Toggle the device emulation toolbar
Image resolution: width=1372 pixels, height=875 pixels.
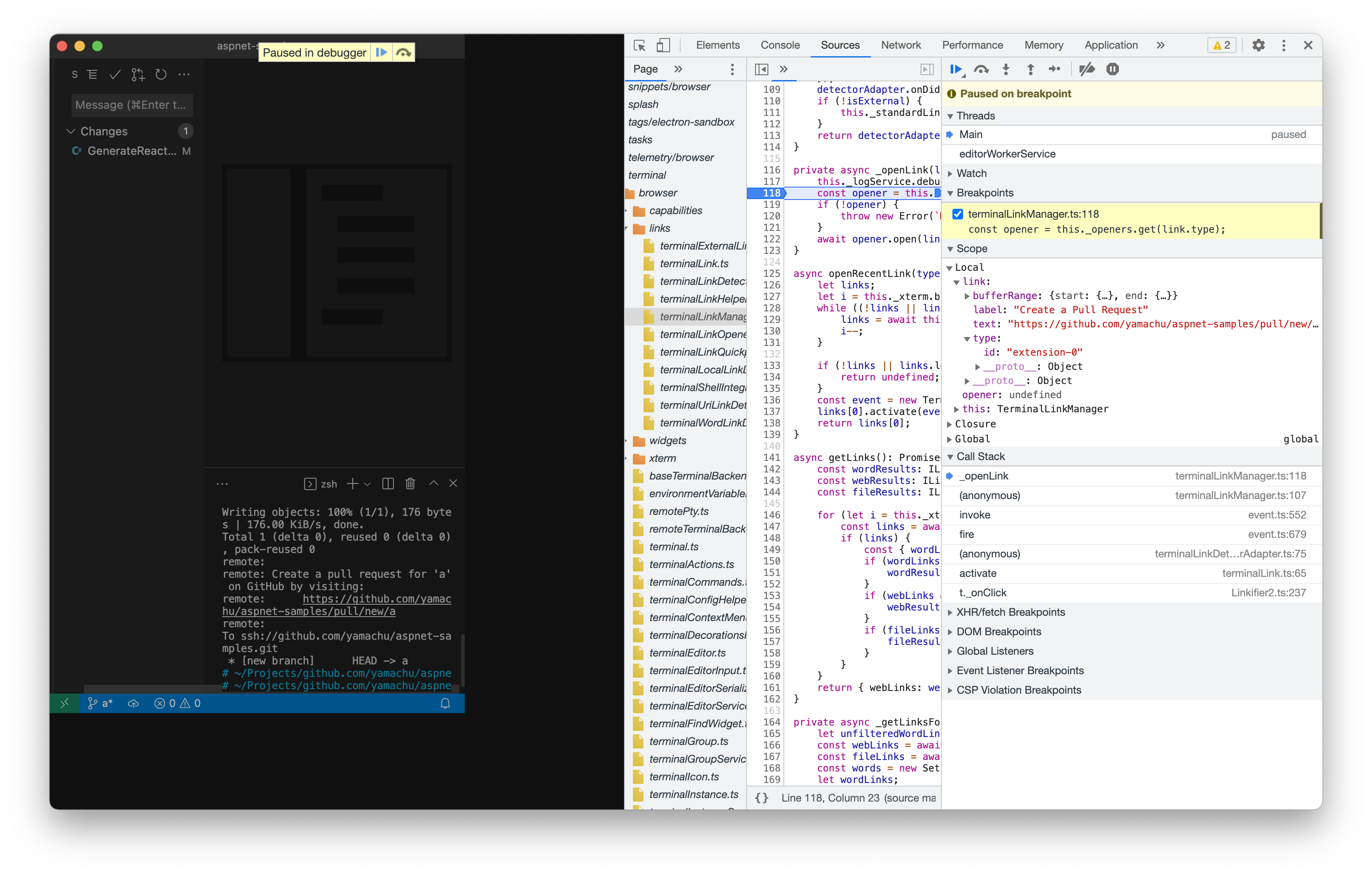coord(662,45)
